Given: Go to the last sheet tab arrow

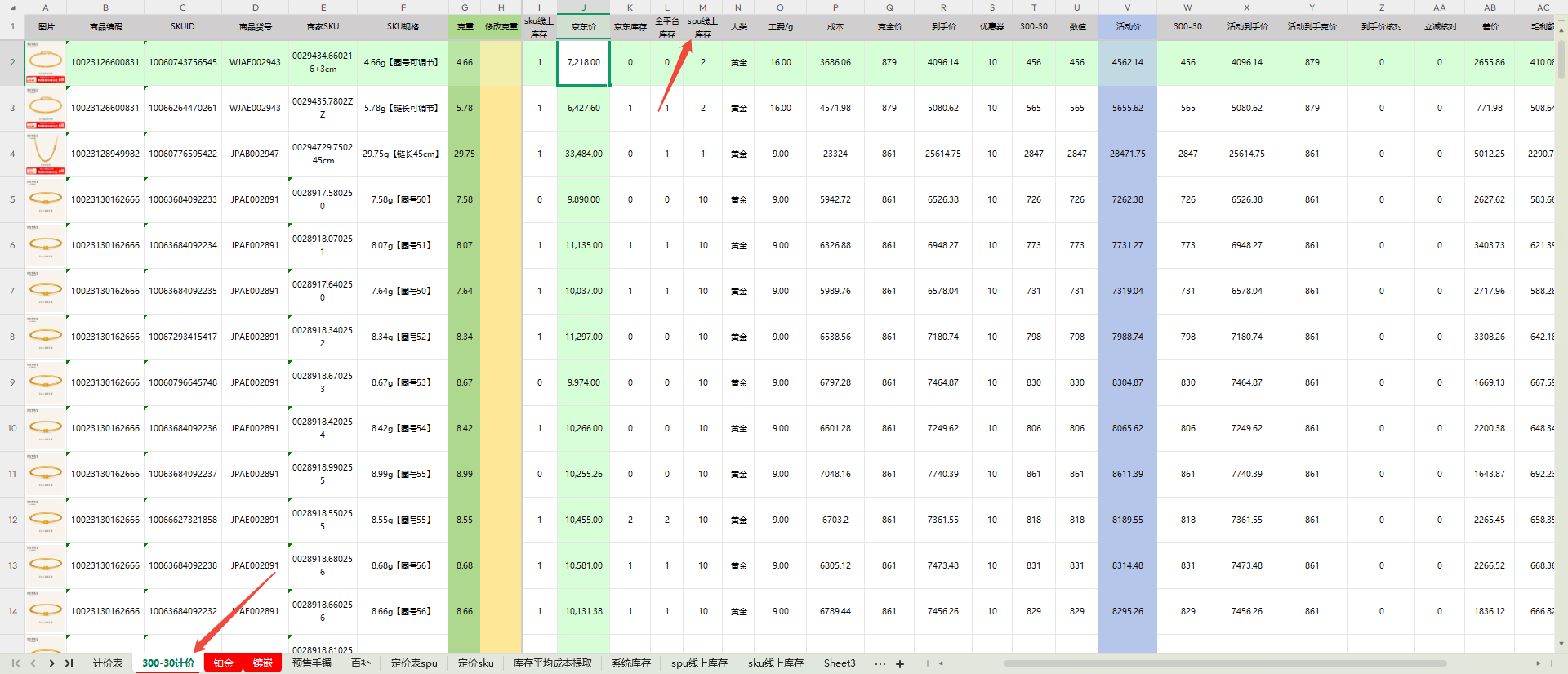Looking at the screenshot, I should coord(69,663).
